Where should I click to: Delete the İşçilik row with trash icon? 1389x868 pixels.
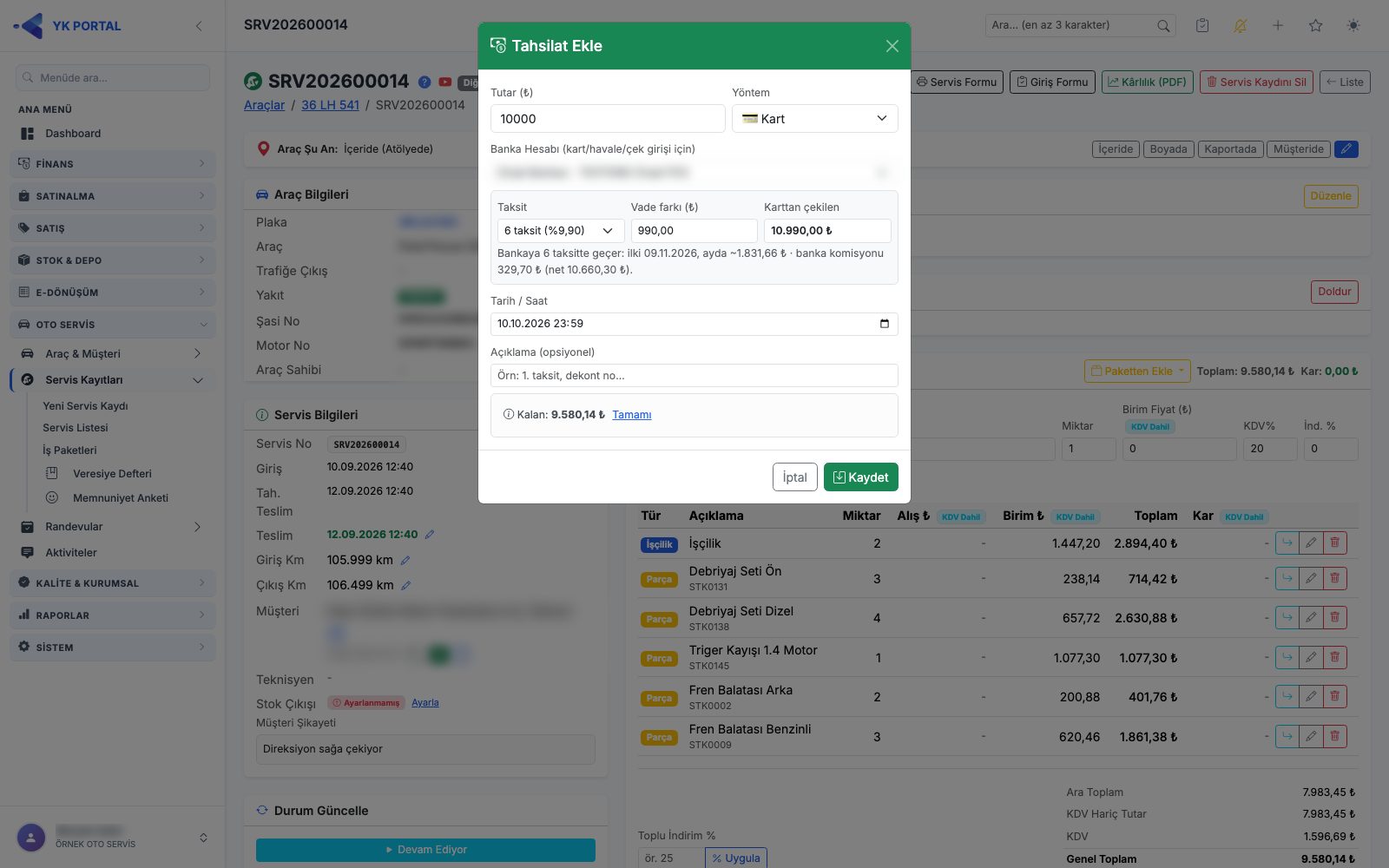(x=1335, y=543)
